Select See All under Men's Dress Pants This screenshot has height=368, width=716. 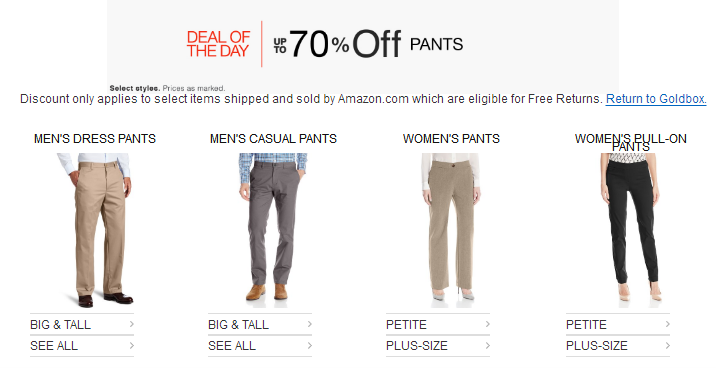click(82, 346)
